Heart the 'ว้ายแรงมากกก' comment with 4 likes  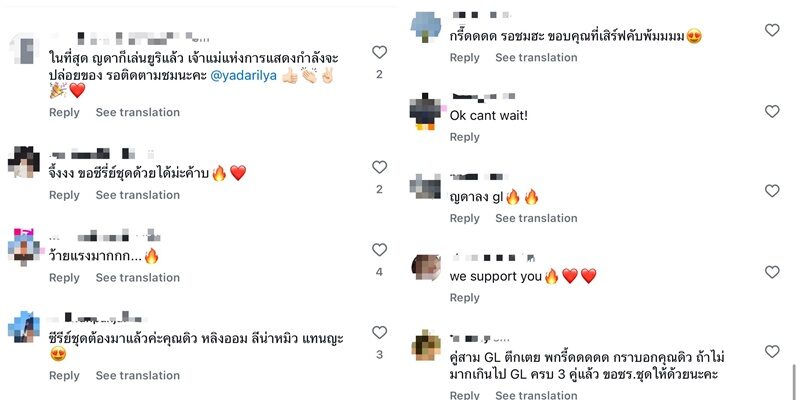point(379,249)
